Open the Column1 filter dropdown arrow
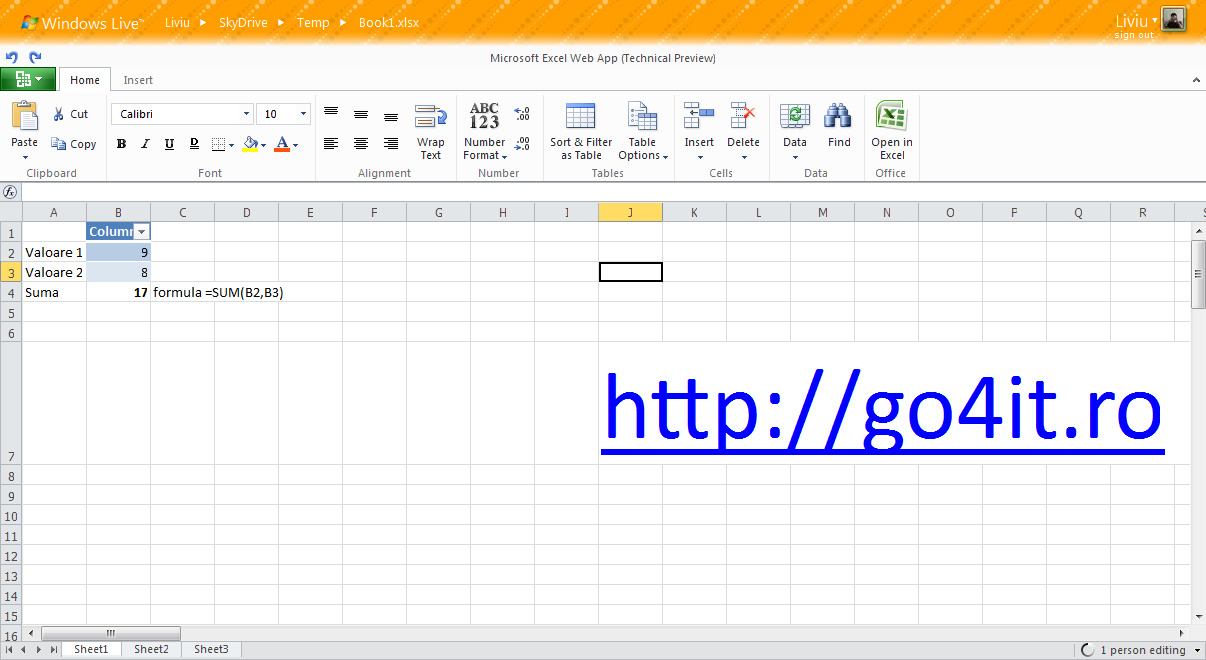The width and height of the screenshot is (1206, 660). (141, 232)
